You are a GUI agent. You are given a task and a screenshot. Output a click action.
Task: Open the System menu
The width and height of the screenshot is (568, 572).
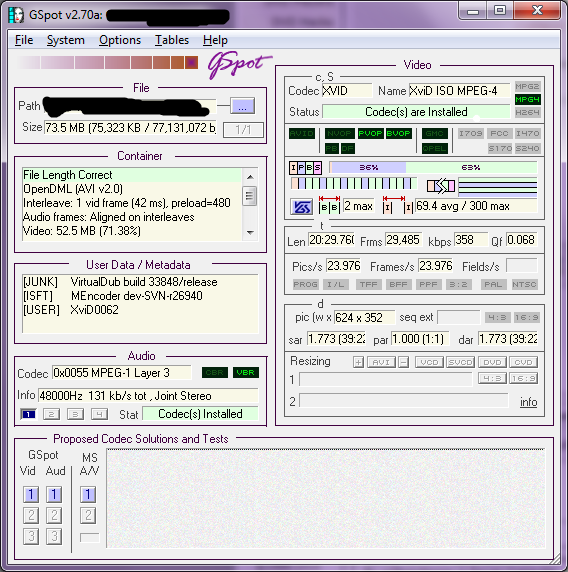pos(66,40)
